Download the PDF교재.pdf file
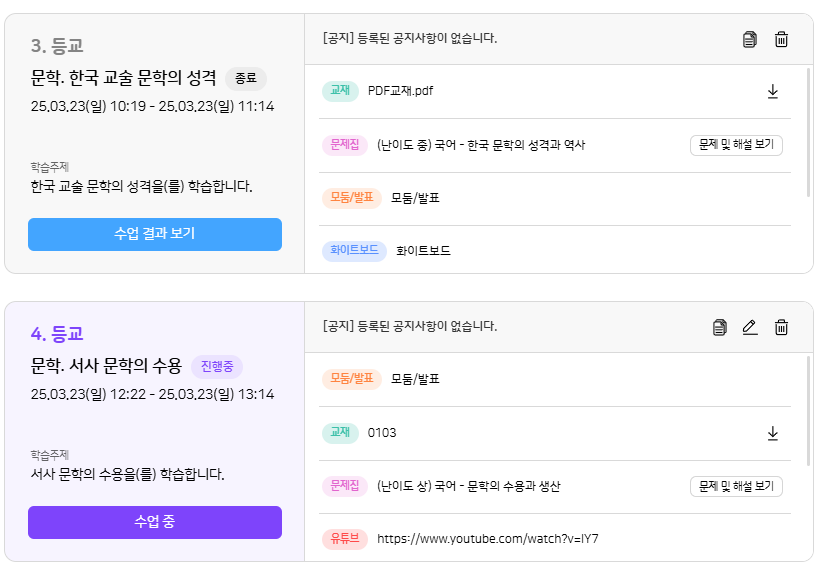This screenshot has height=572, width=831. 772,91
